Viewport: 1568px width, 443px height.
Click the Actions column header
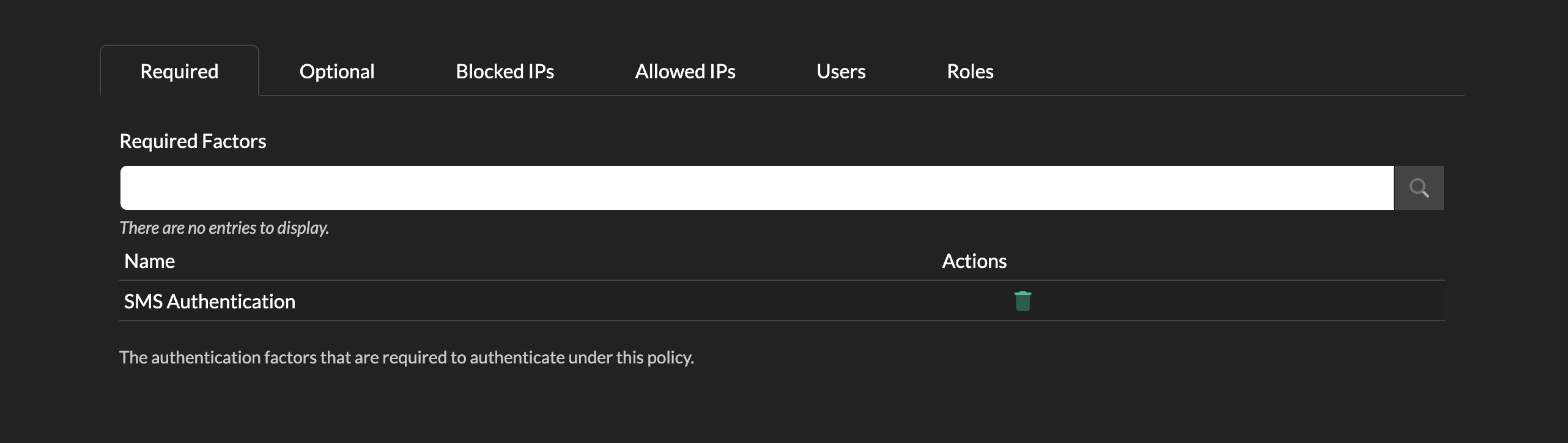(974, 261)
